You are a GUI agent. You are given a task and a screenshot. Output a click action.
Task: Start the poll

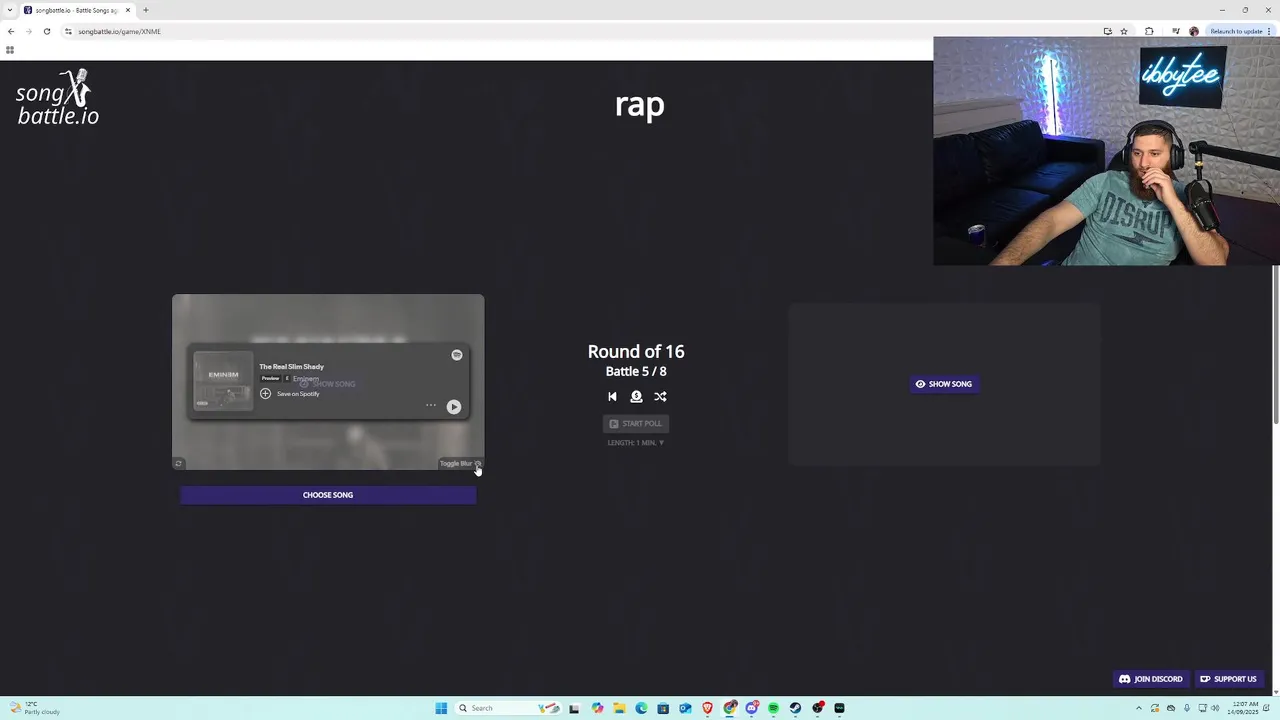(x=636, y=423)
